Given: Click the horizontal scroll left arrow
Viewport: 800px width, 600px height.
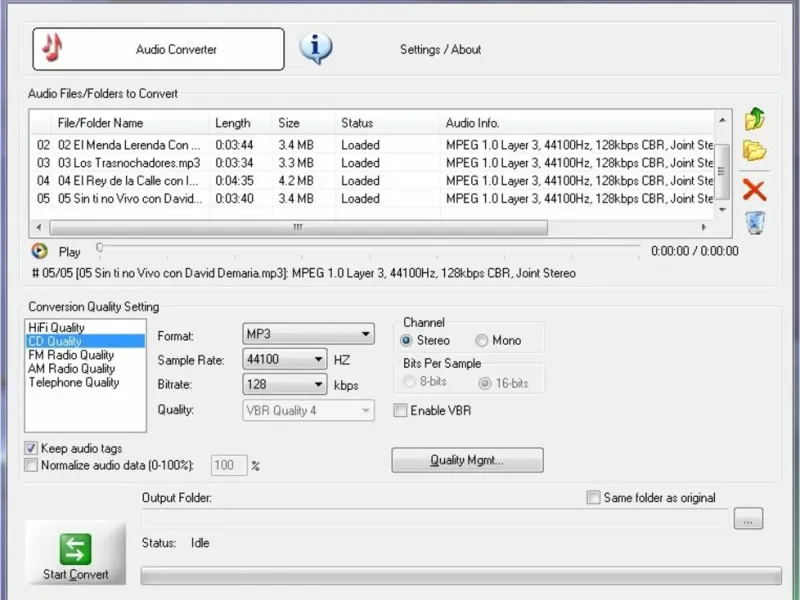Looking at the screenshot, I should [x=39, y=228].
